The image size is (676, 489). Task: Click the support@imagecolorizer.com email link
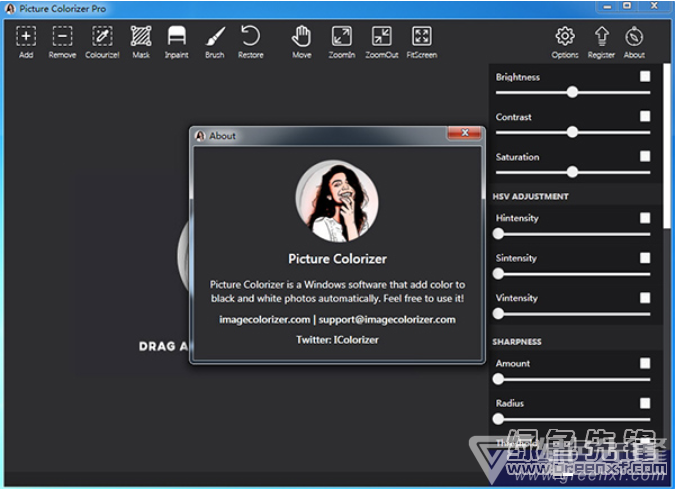pos(387,320)
